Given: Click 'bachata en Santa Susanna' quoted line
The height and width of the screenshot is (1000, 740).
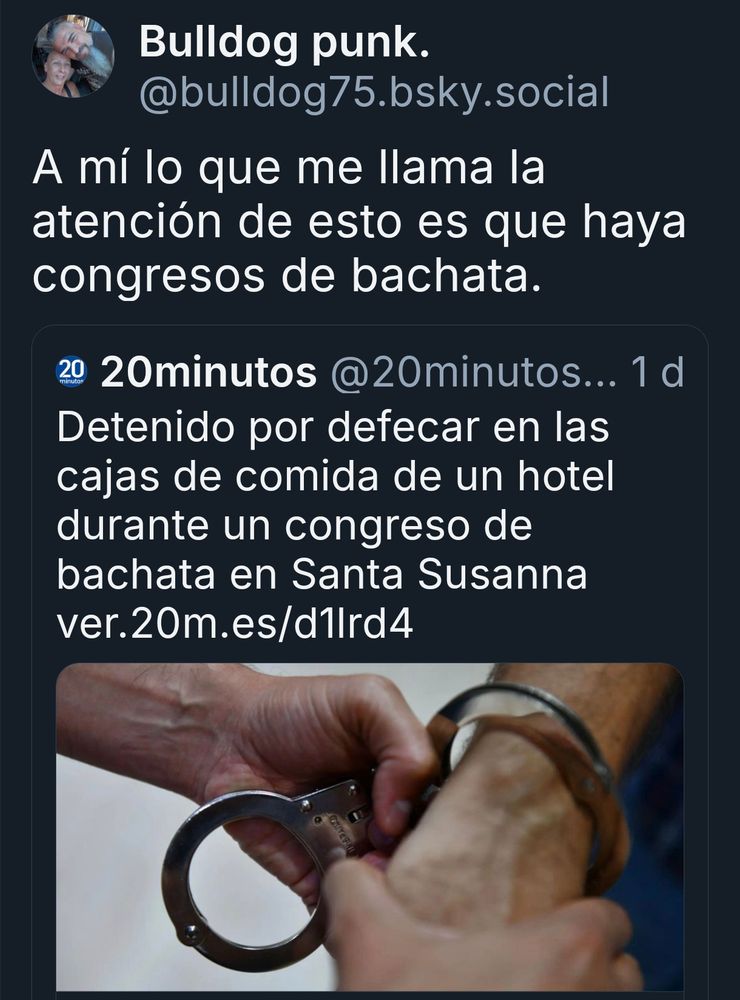Looking at the screenshot, I should (322, 575).
